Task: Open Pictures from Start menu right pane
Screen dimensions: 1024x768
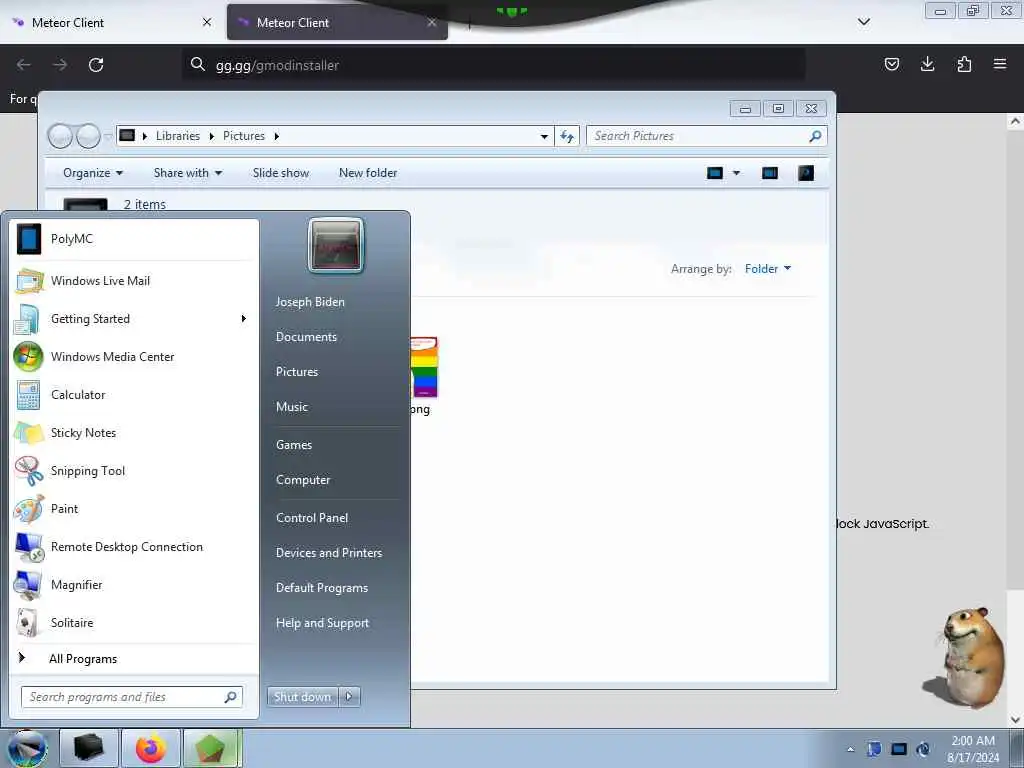Action: click(297, 372)
